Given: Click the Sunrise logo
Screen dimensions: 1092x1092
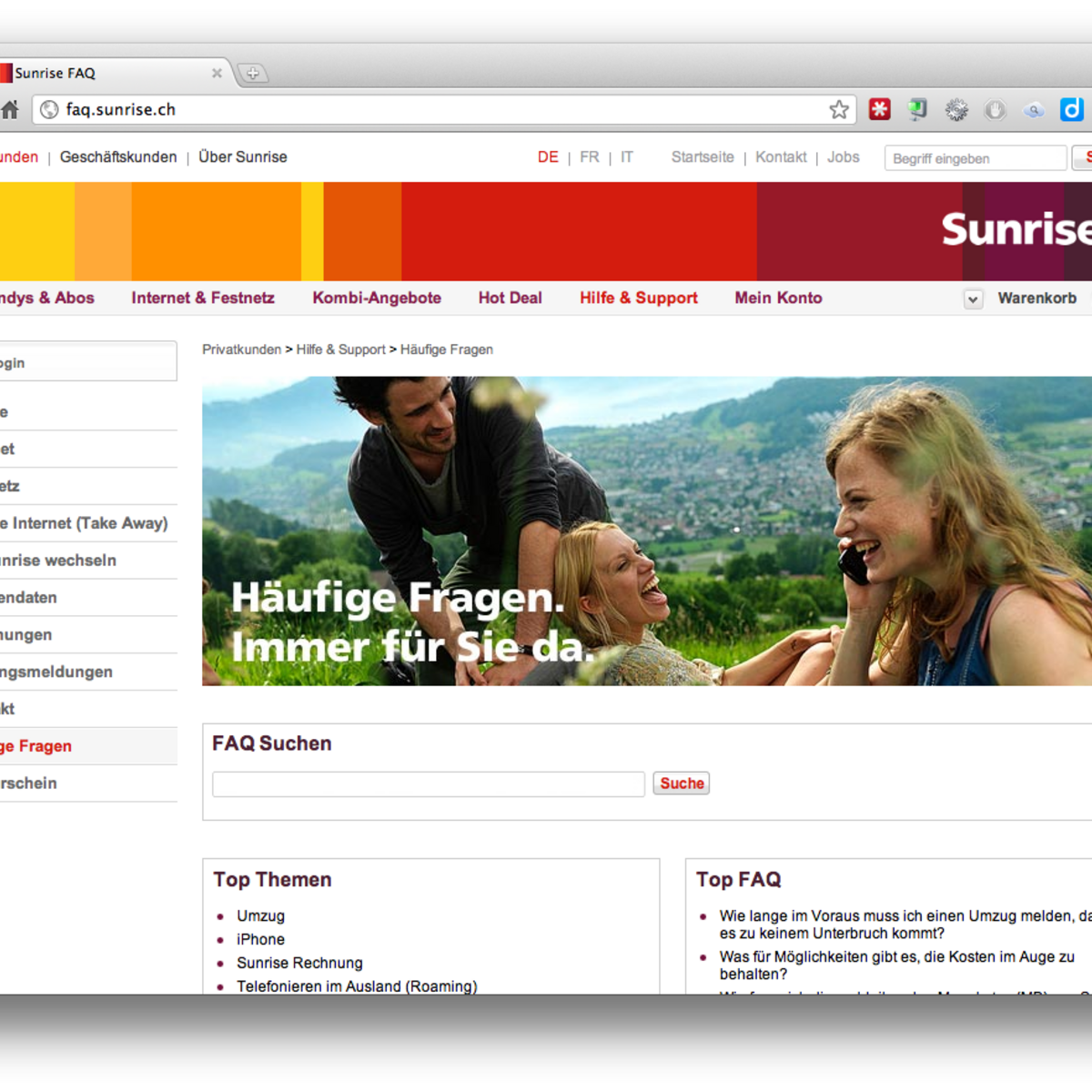Looking at the screenshot, I should (x=1016, y=228).
